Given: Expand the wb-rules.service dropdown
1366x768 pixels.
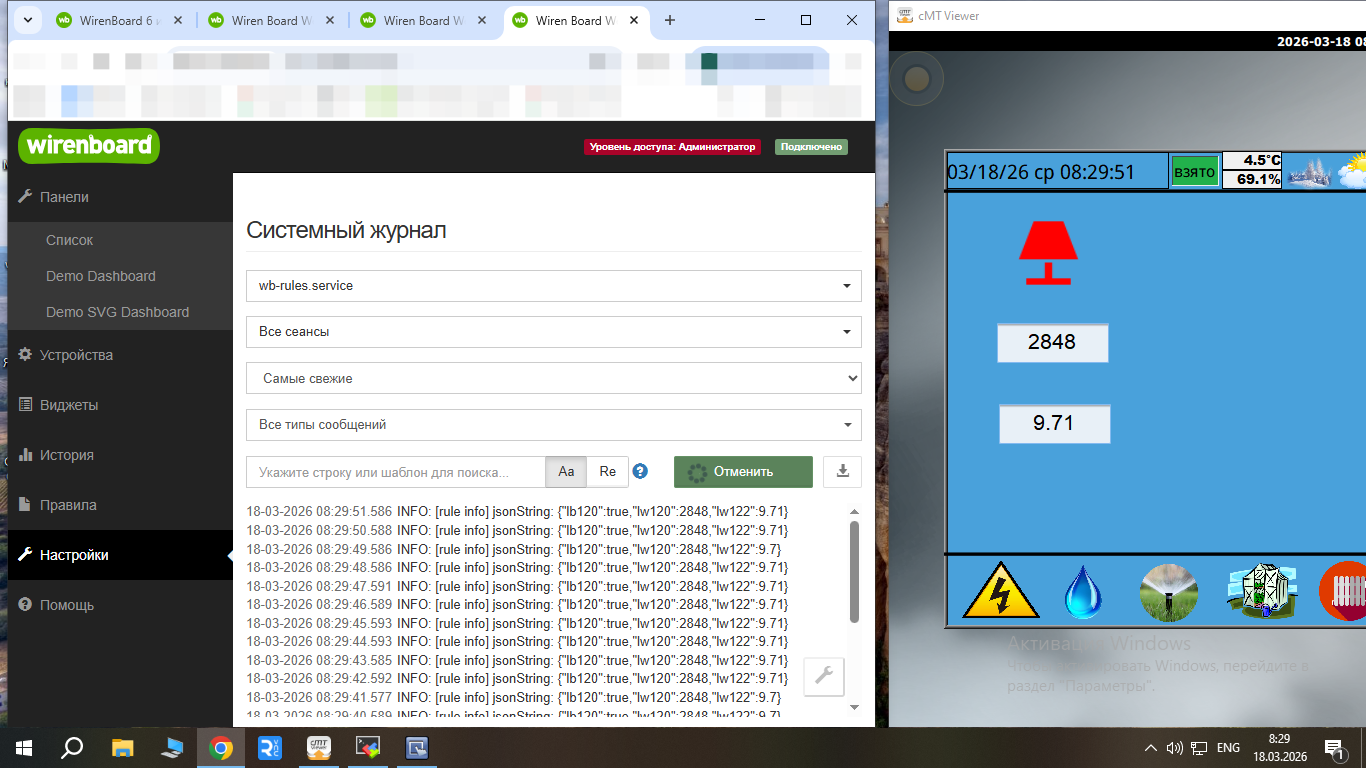Looking at the screenshot, I should pyautogui.click(x=553, y=286).
